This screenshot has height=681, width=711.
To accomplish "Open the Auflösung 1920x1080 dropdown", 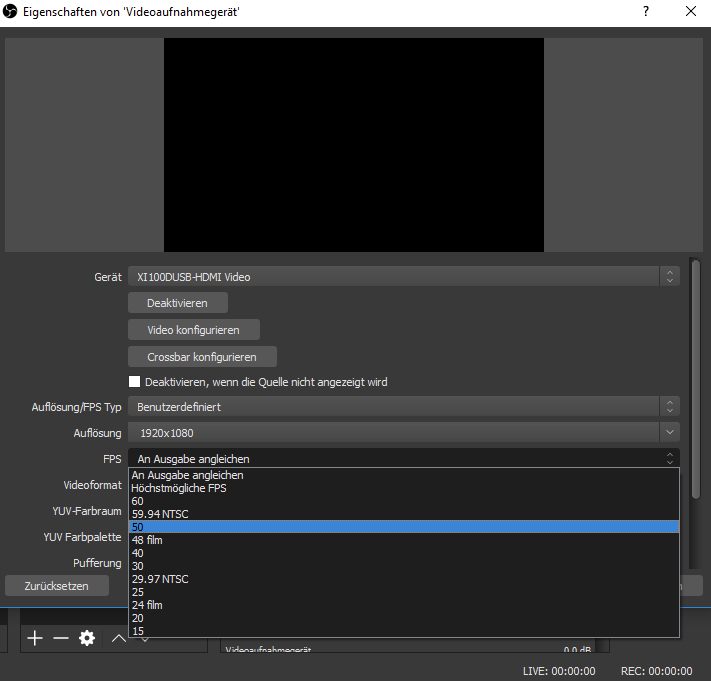I will point(403,433).
